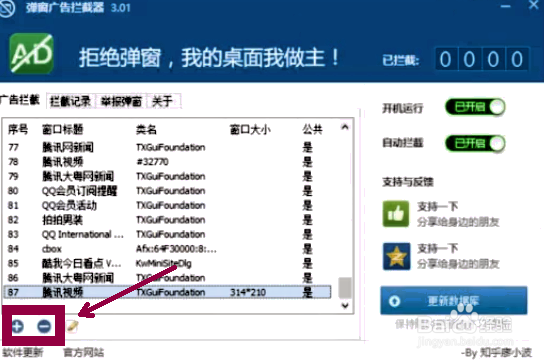The height and width of the screenshot is (361, 544).
Task: Select row 79 腾讯大粤网新闻
Action: pyautogui.click(x=168, y=177)
